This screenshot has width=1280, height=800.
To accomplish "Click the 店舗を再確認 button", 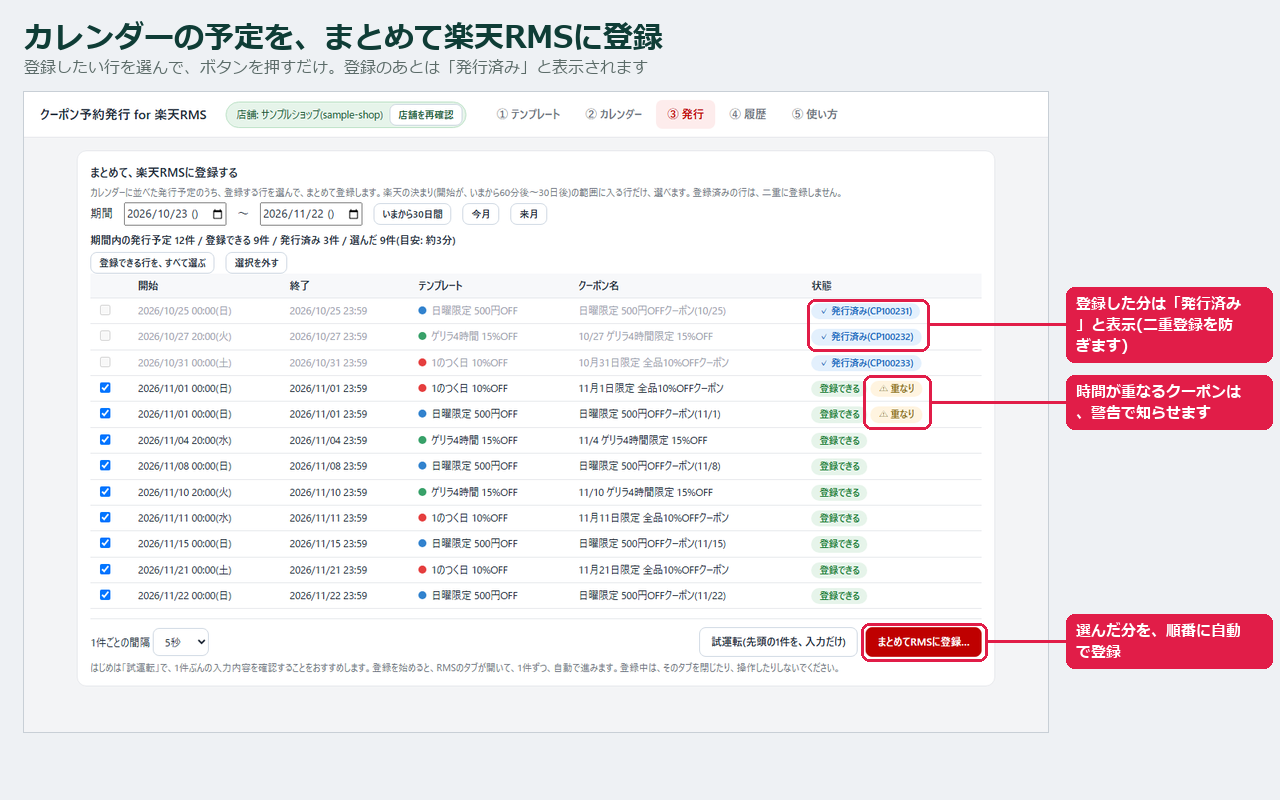I will pos(426,115).
